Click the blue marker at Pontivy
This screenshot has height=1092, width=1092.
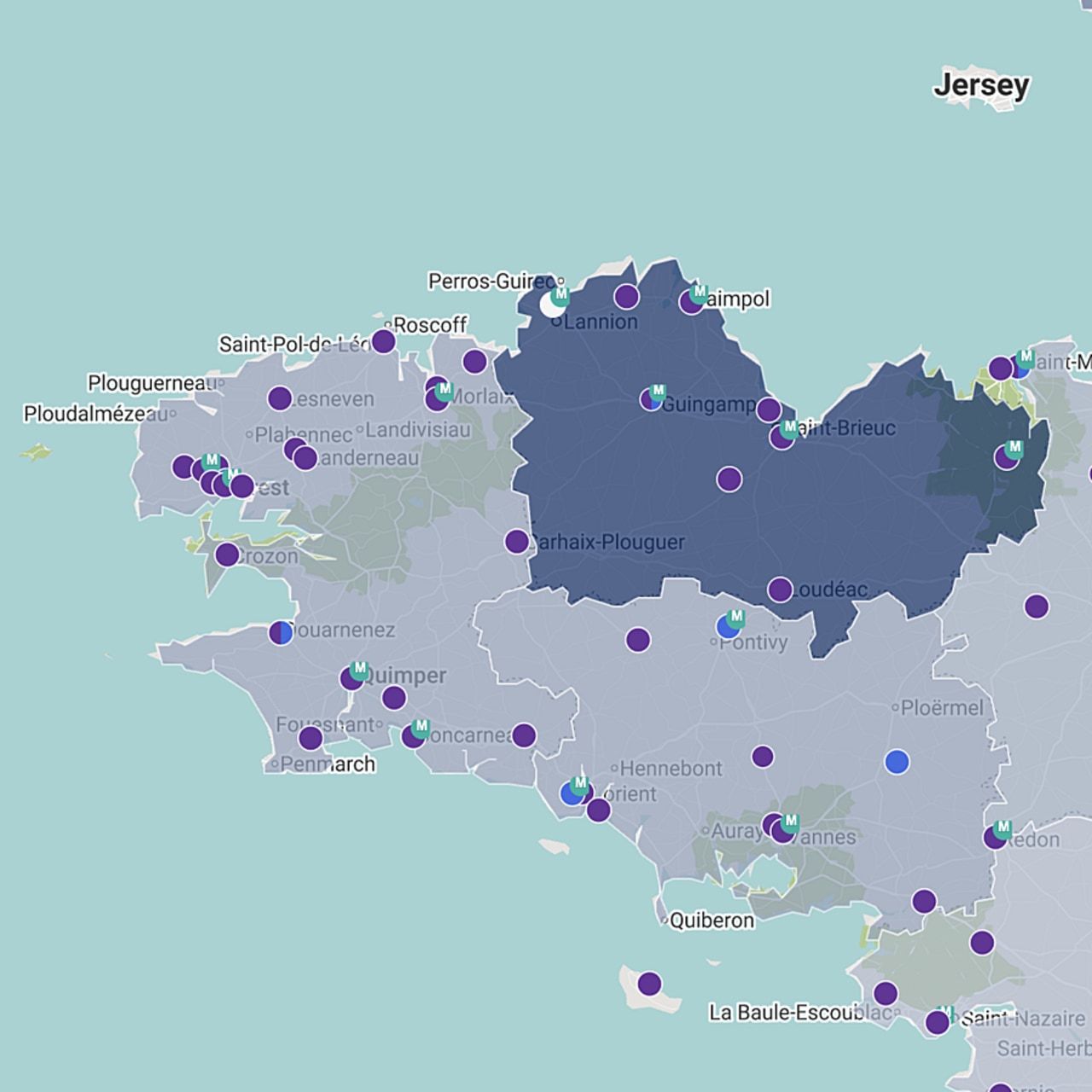click(729, 627)
